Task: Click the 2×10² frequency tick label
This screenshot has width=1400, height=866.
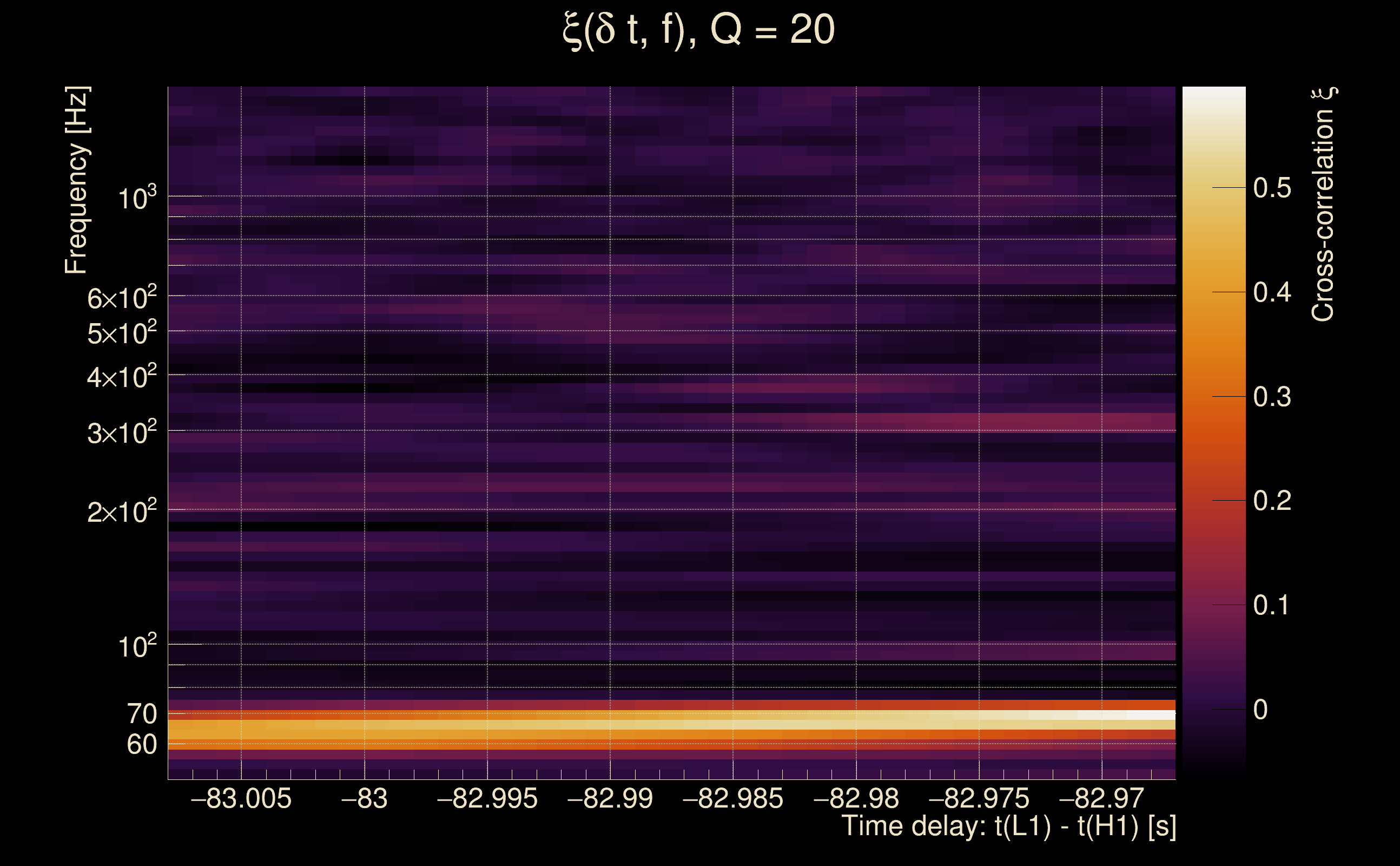Action: [x=122, y=511]
